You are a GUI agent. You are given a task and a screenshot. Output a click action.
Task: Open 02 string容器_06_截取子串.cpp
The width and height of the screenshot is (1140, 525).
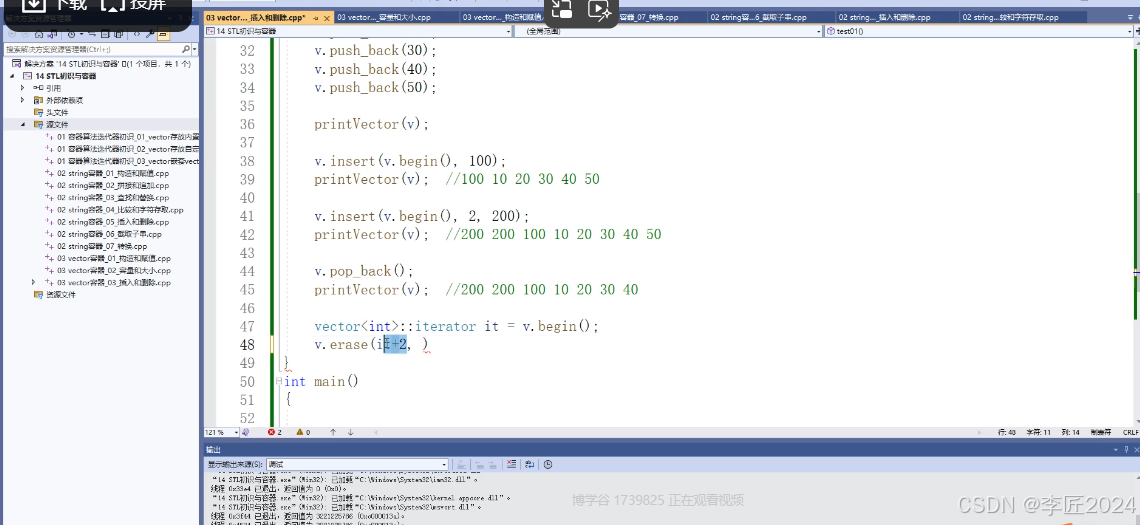coord(109,234)
